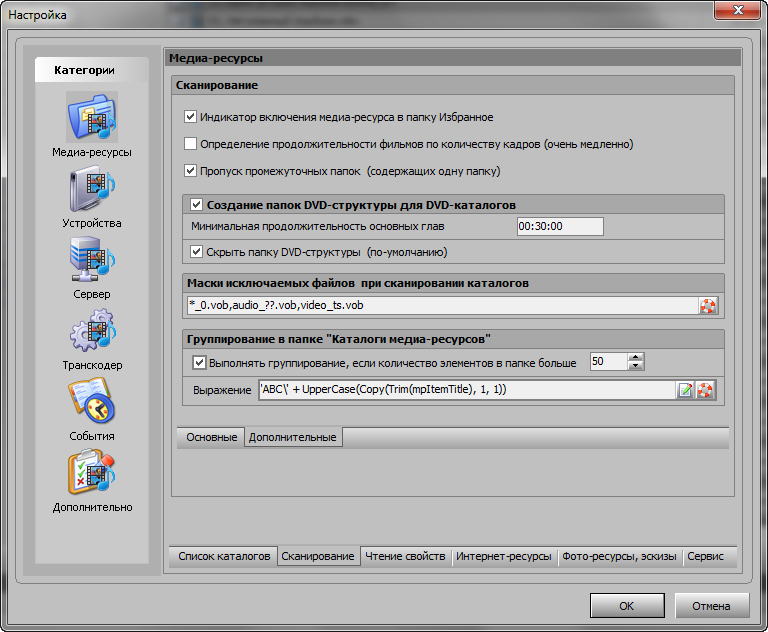Image resolution: width=768 pixels, height=632 pixels.
Task: Open the Список каталогов tab
Action: (x=224, y=556)
